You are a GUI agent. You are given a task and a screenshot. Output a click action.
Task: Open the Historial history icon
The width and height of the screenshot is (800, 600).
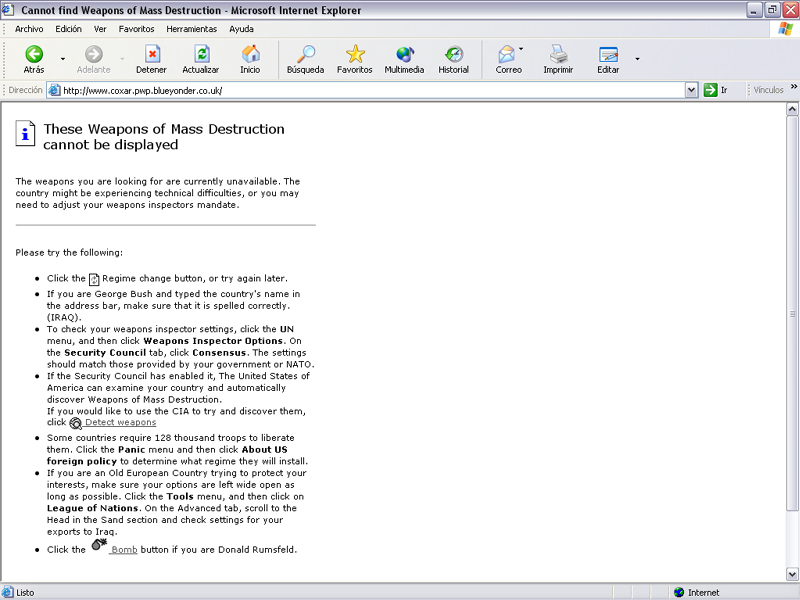tap(453, 55)
